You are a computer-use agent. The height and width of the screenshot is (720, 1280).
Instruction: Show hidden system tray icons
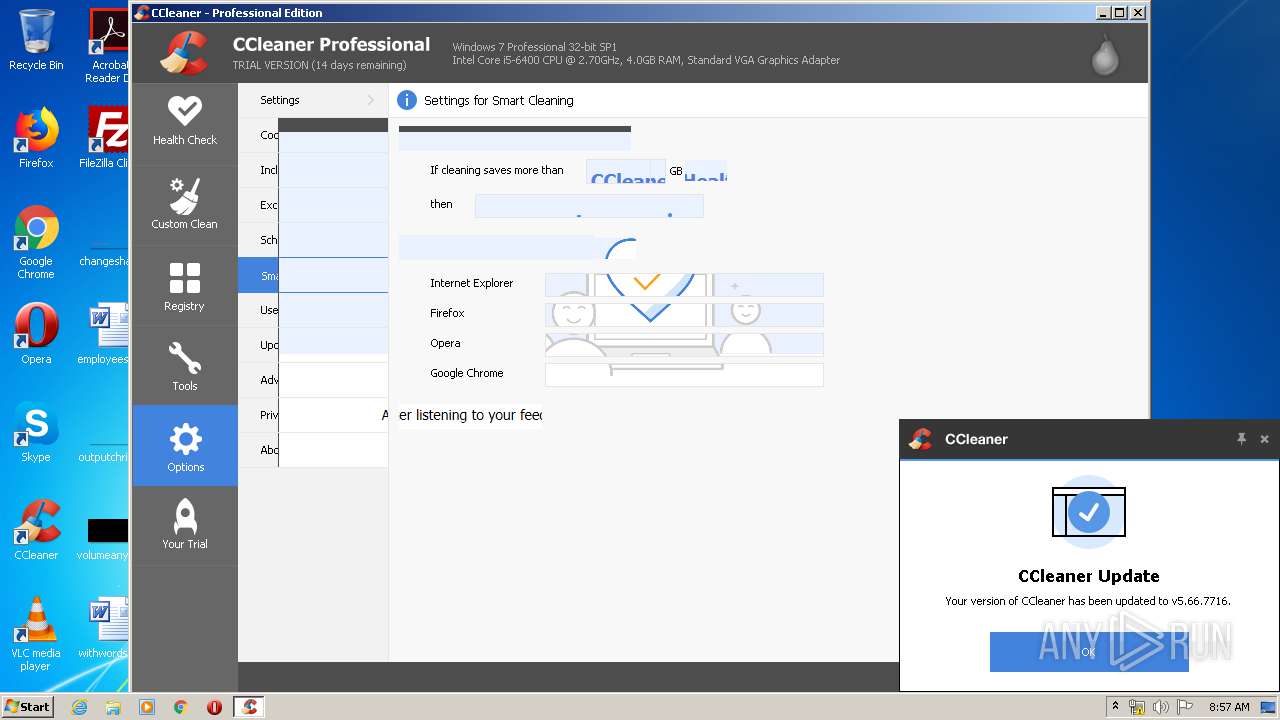[x=1116, y=707]
